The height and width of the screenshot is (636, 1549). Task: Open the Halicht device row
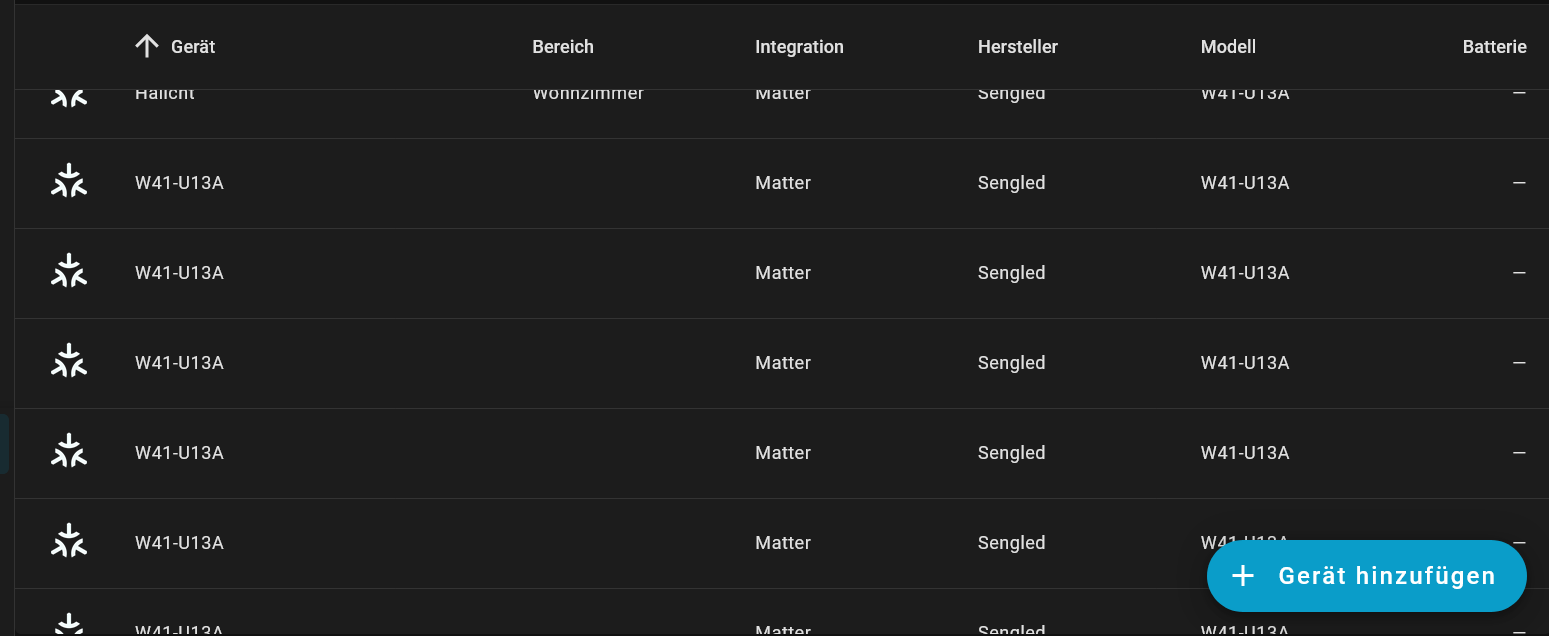click(165, 96)
